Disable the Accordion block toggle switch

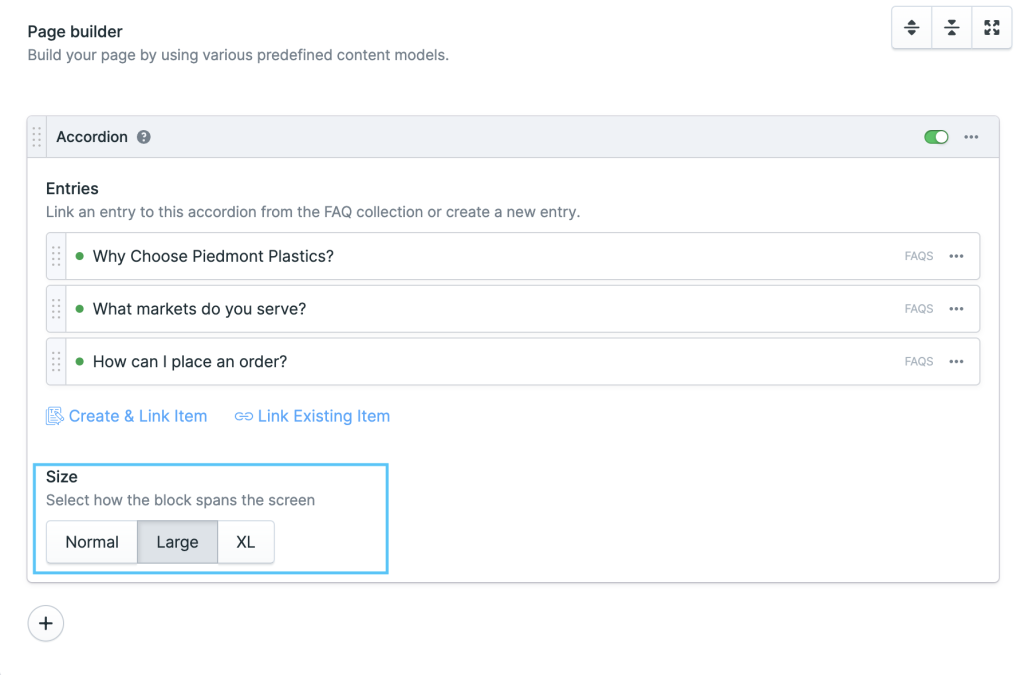click(x=936, y=137)
